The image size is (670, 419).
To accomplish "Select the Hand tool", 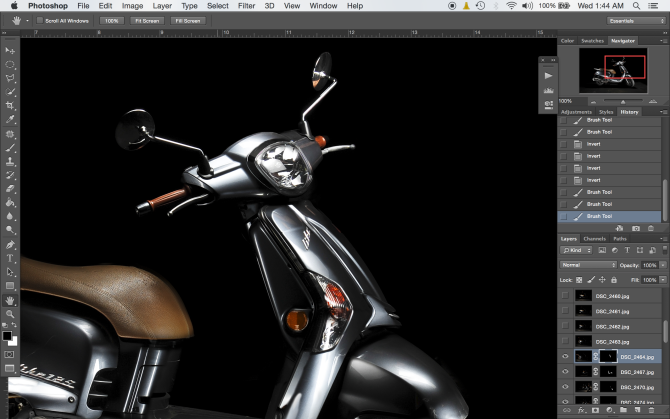I will [x=10, y=300].
